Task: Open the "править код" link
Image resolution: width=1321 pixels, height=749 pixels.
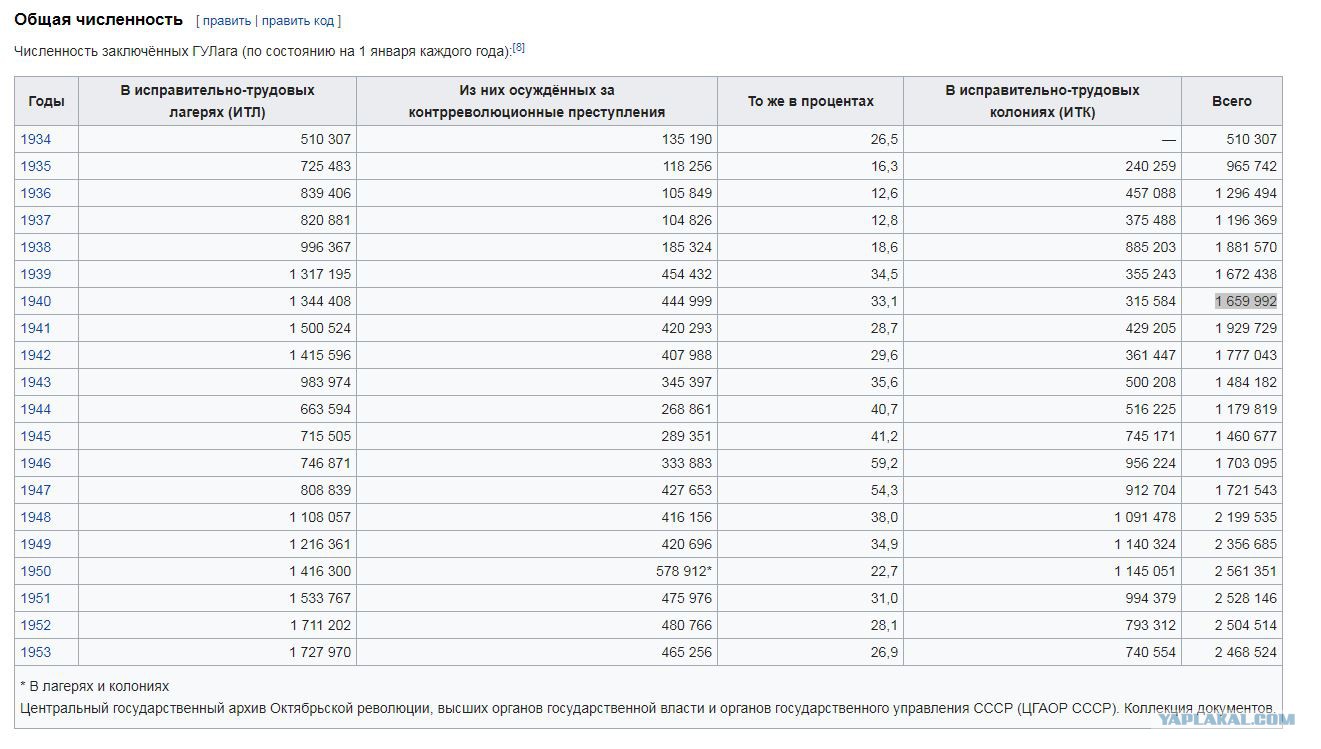Action: 298,21
